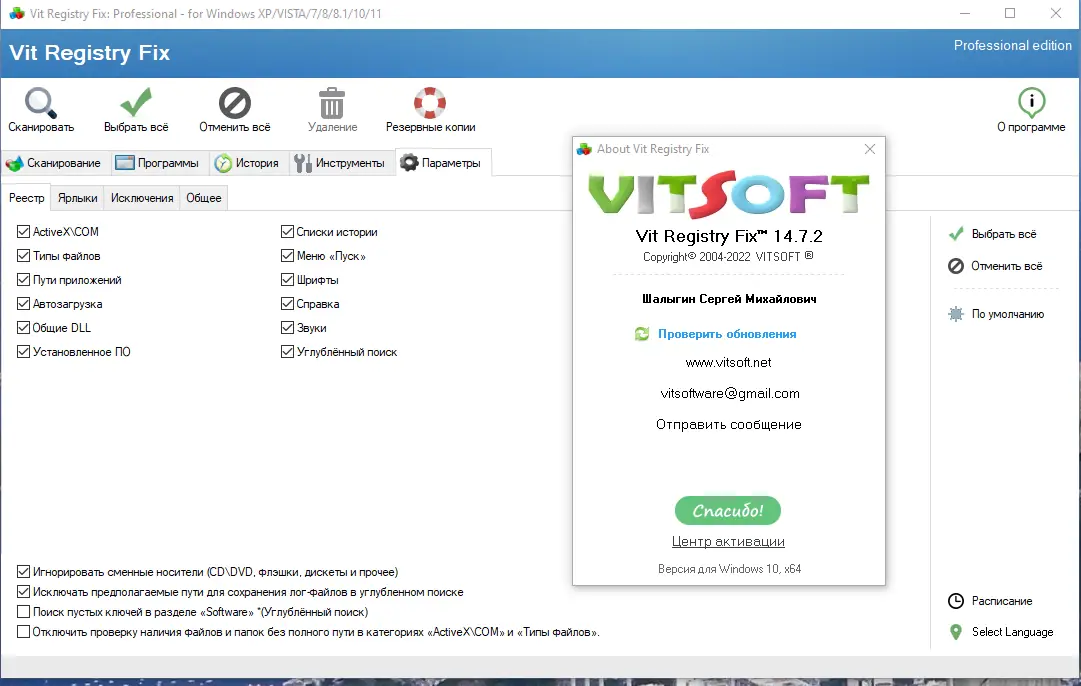The height and width of the screenshot is (686, 1081).
Task: Click the vitsoftware@gmail.com email link
Action: click(x=729, y=394)
